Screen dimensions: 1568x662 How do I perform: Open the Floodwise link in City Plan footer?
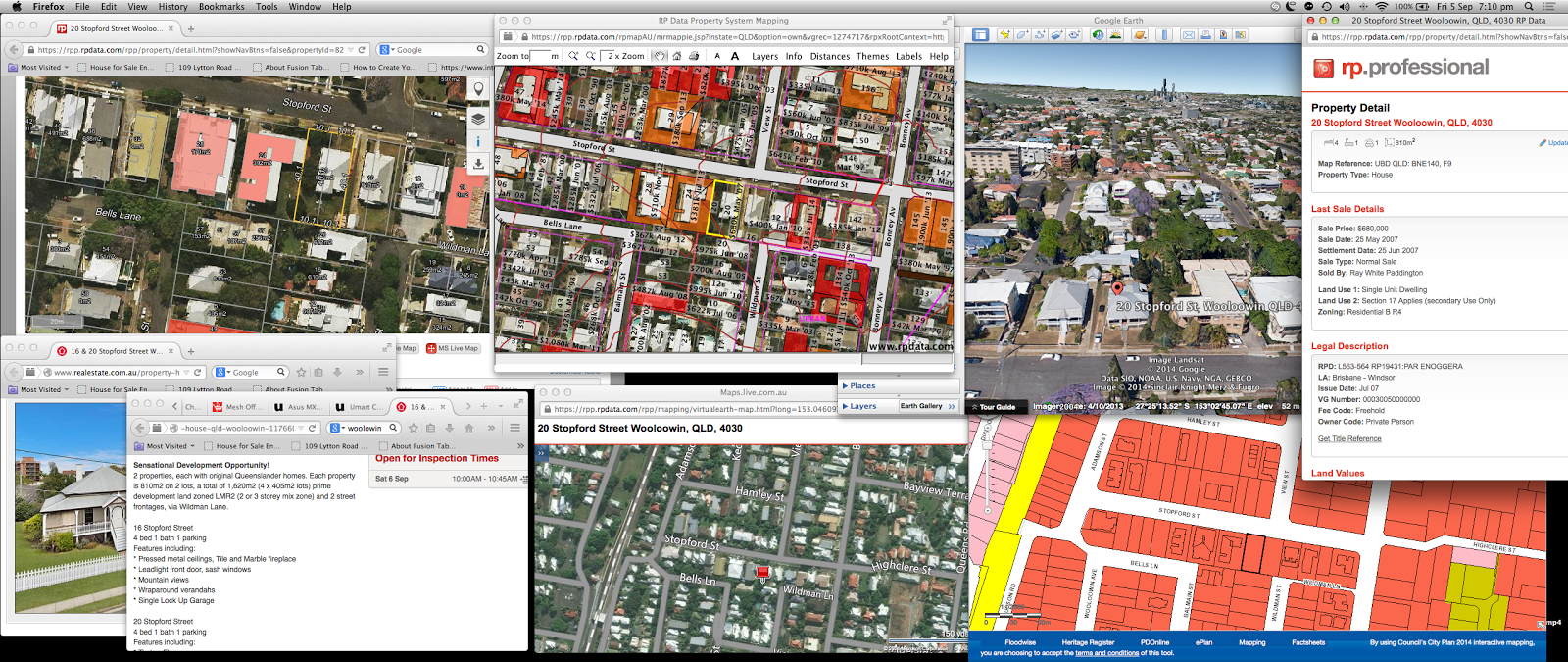1020,642
